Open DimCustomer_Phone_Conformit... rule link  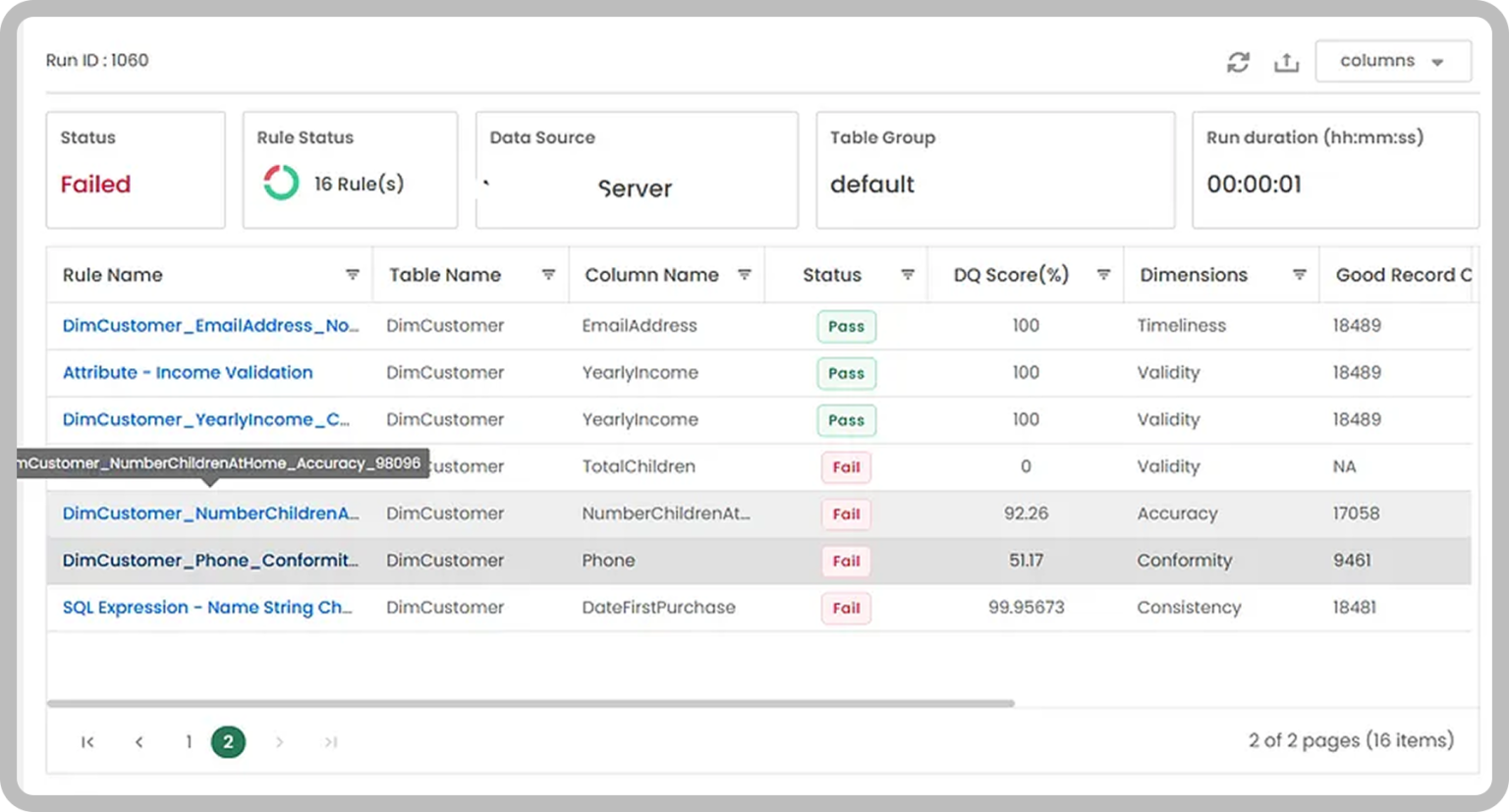pyautogui.click(x=210, y=561)
